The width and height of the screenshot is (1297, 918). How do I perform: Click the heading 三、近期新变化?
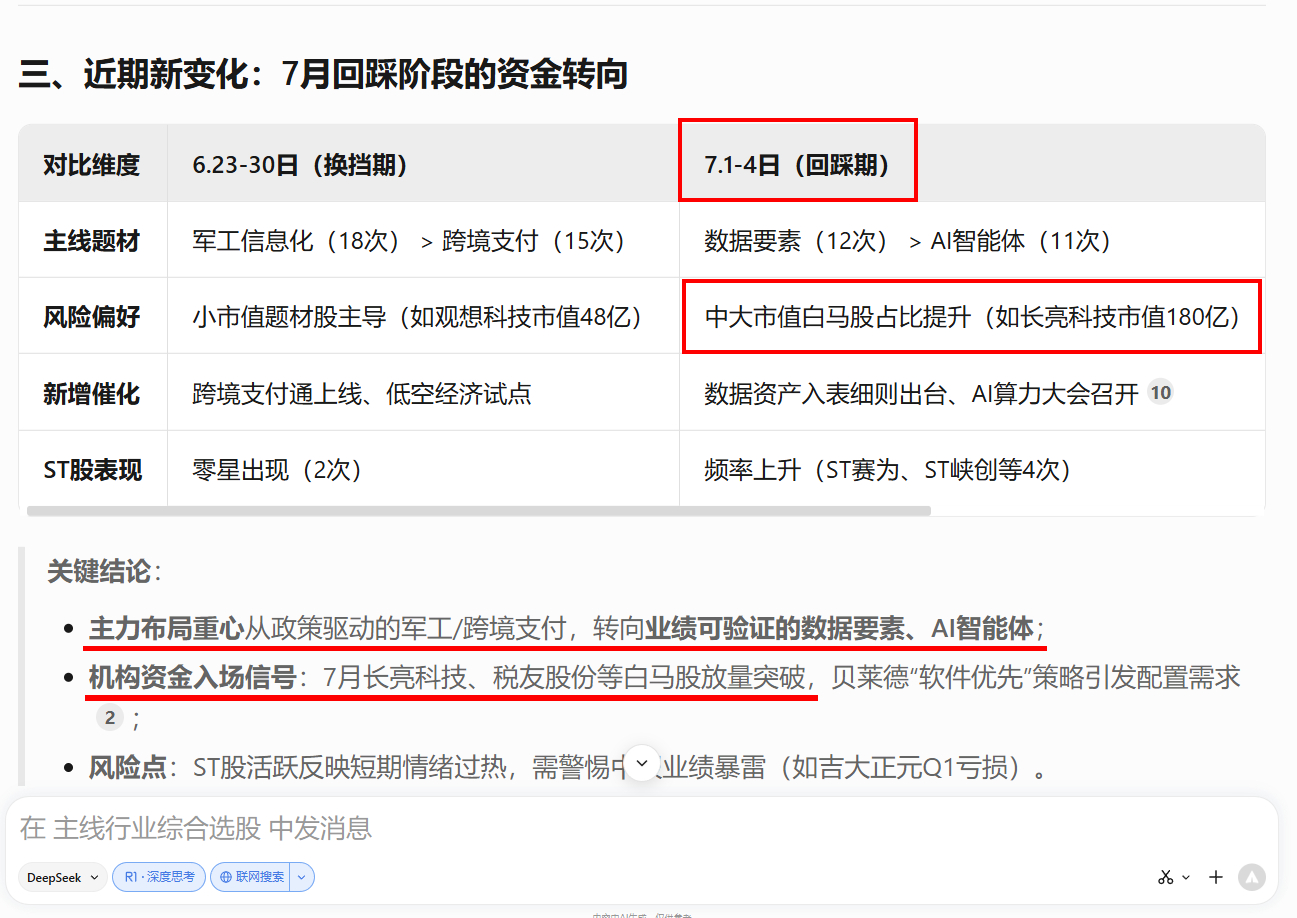coord(323,75)
